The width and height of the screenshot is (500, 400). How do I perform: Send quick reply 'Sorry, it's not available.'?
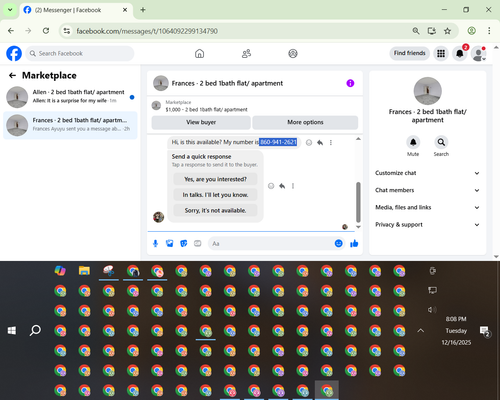coord(215,211)
